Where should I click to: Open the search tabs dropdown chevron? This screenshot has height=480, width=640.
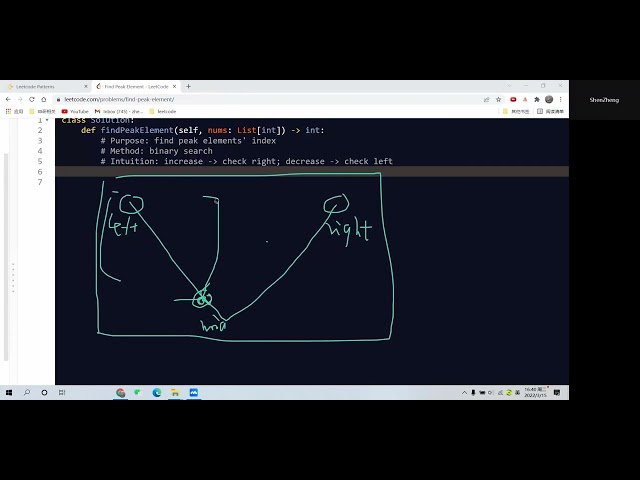509,86
